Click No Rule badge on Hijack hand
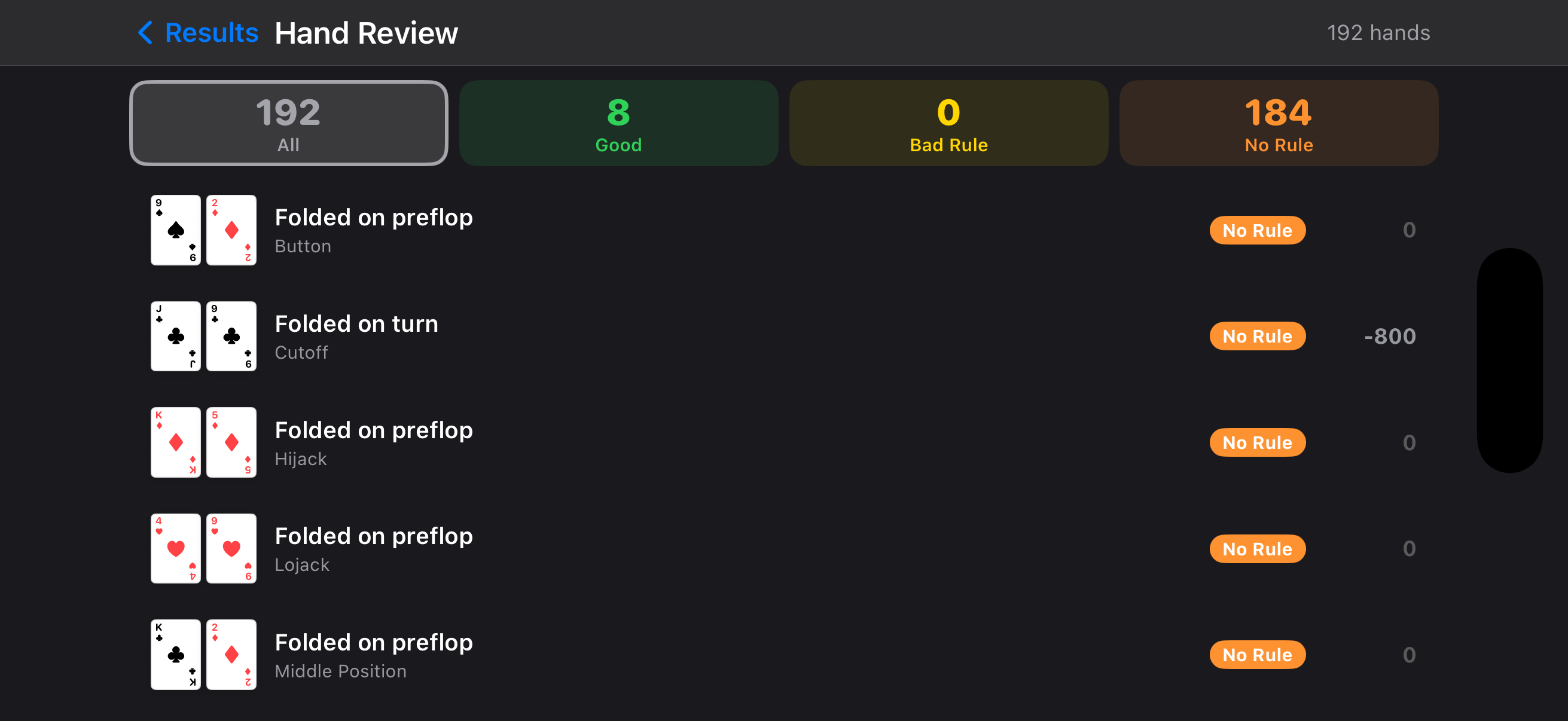Screen dimensions: 1568x721 click(1257, 442)
